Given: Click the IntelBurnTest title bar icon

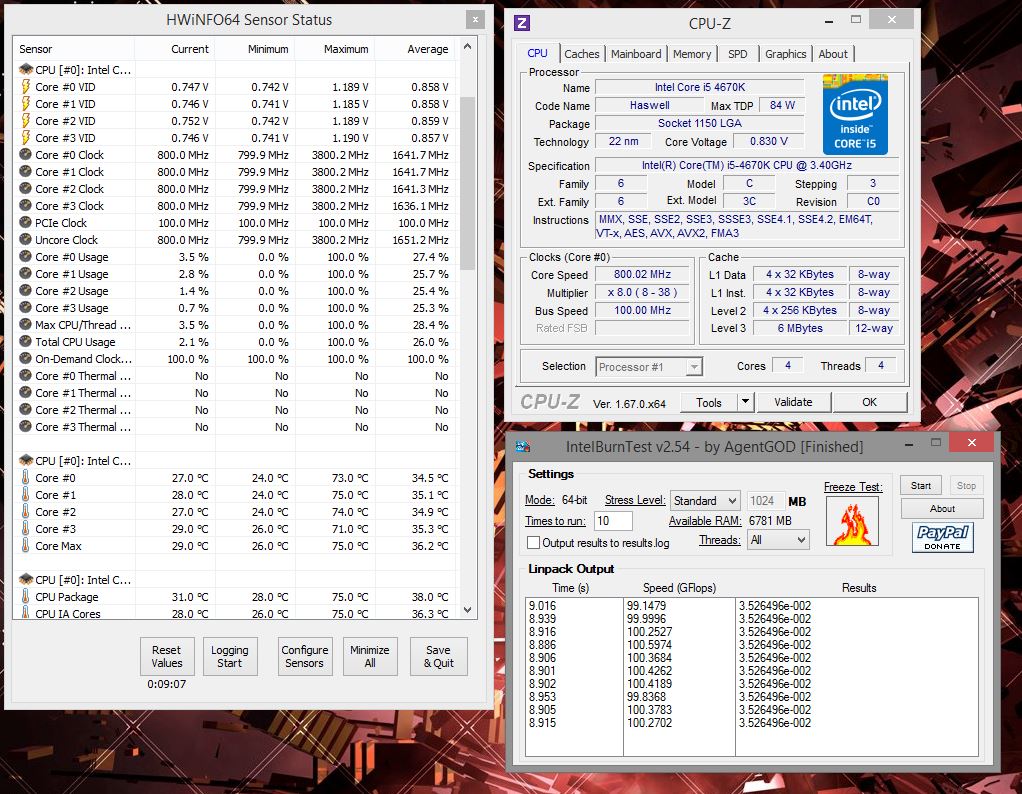Looking at the screenshot, I should point(523,447).
